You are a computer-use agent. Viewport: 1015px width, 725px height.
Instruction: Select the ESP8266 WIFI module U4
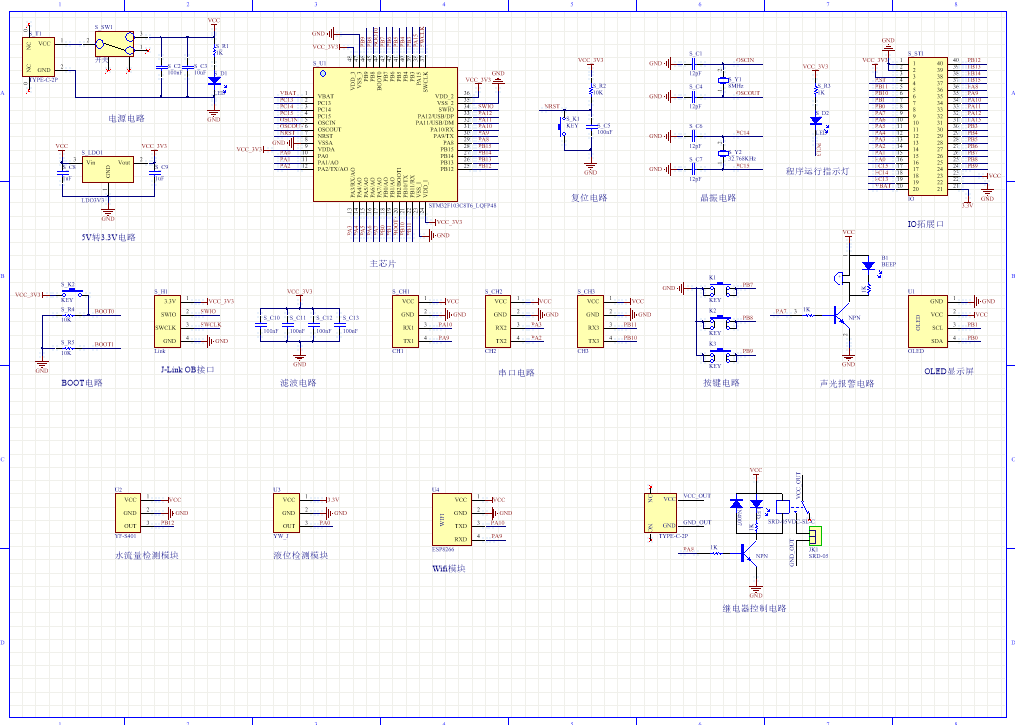[452, 519]
